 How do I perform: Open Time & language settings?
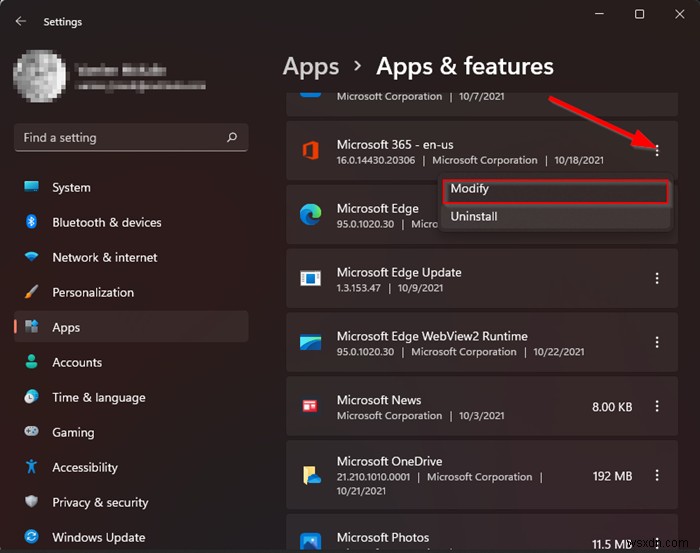click(97, 397)
